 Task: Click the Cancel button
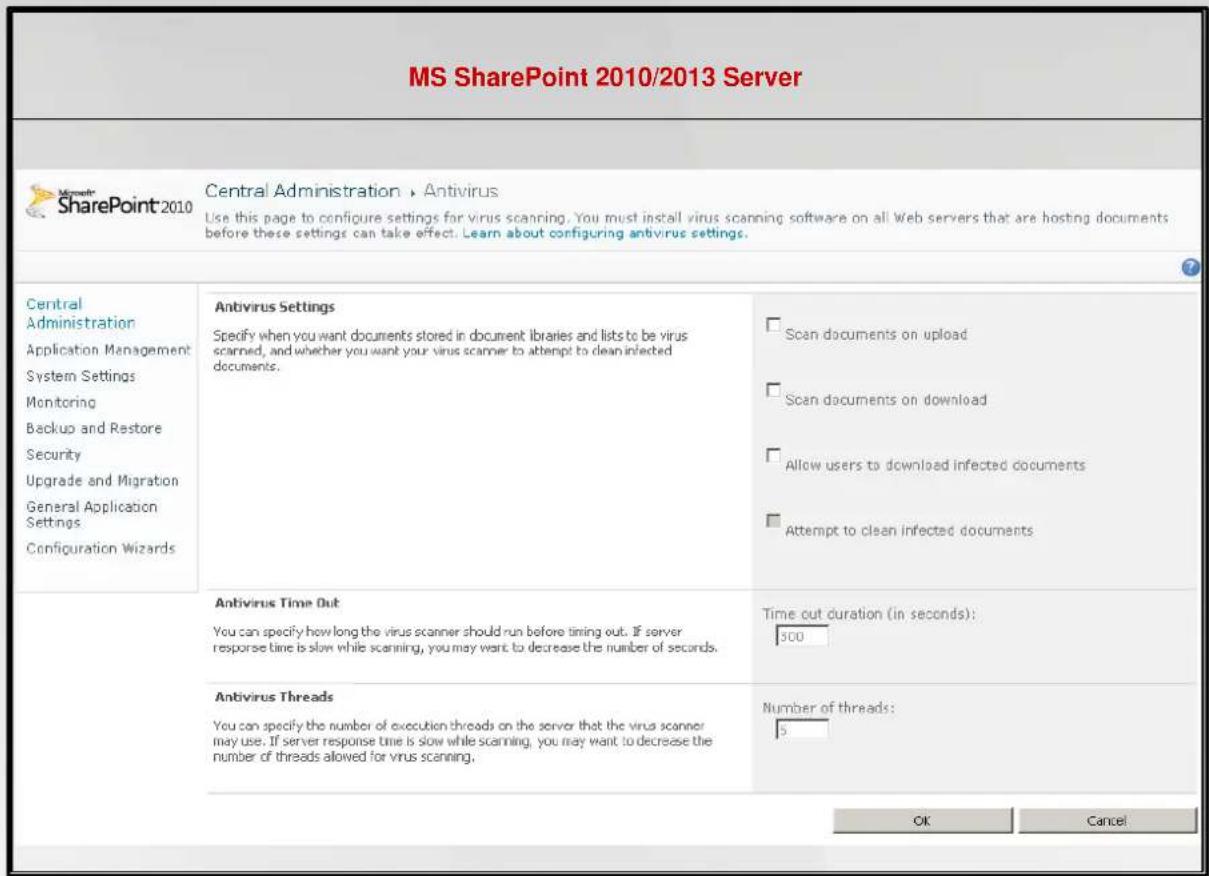tap(1106, 819)
